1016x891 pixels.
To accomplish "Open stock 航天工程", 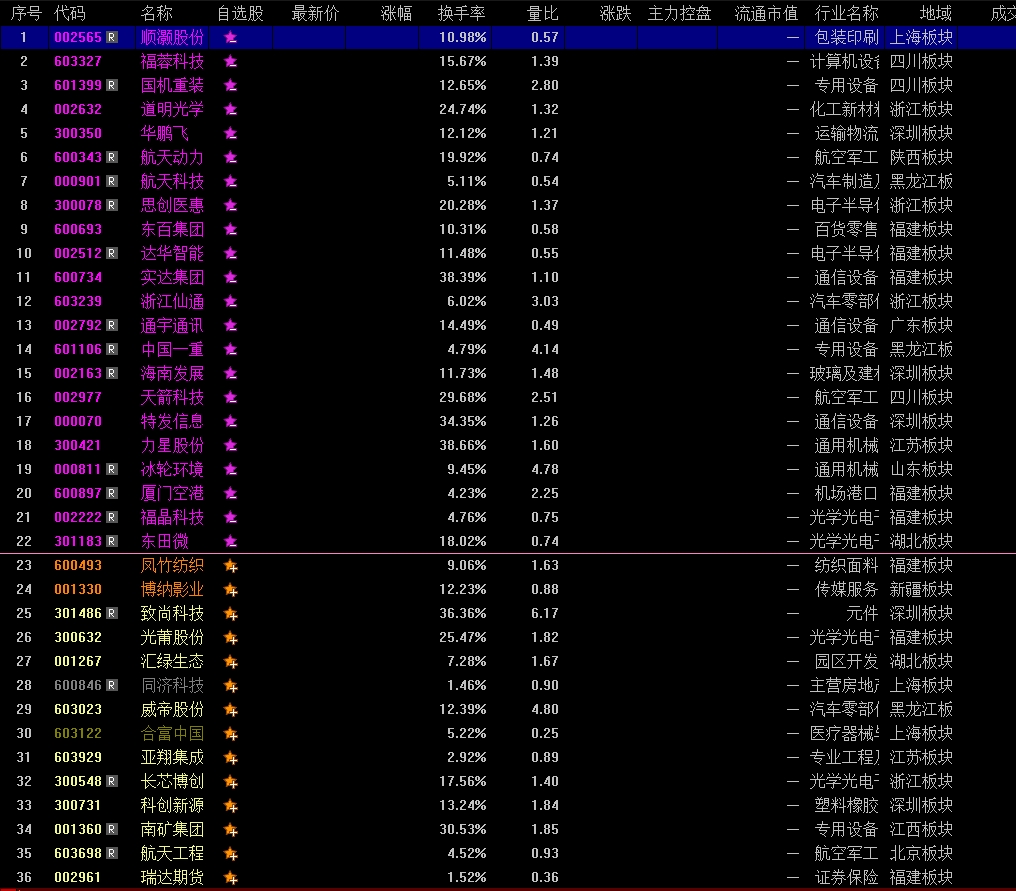I will (x=172, y=853).
